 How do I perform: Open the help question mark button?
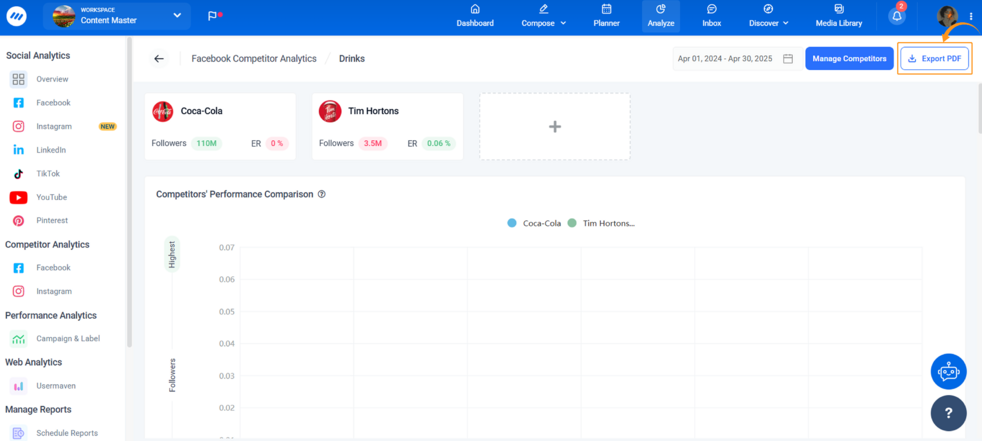click(949, 413)
